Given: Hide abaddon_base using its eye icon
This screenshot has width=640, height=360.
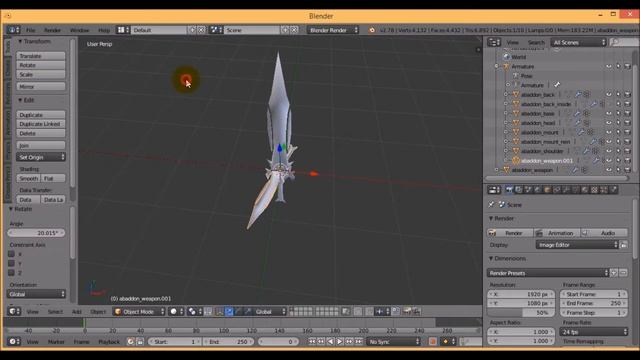Looking at the screenshot, I should [609, 113].
